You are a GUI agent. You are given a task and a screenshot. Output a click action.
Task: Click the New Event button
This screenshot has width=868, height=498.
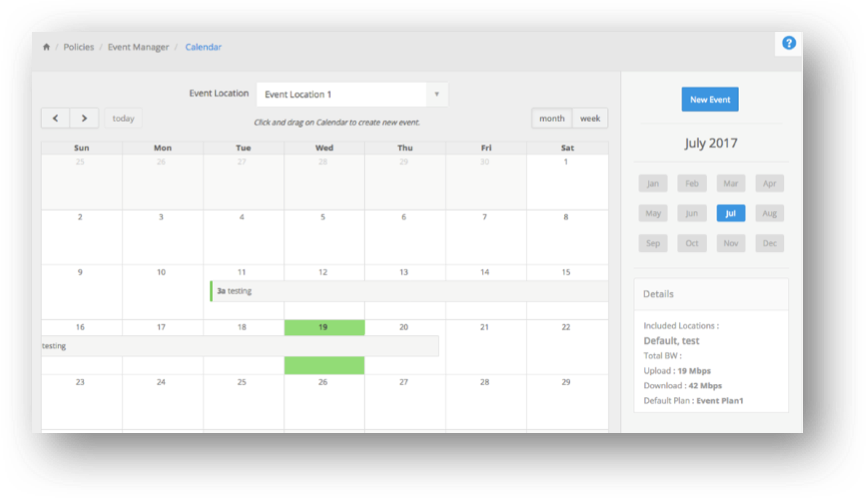(x=710, y=100)
